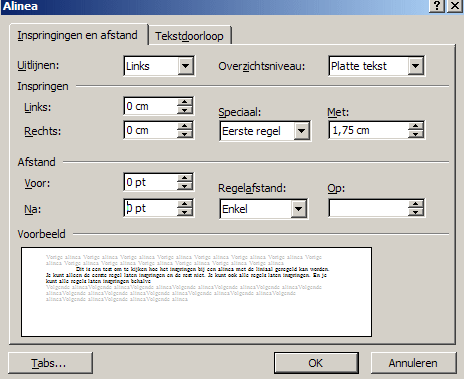Increase the Rechts indent with up arrow
Viewport: 464px width, 379px height.
click(185, 126)
